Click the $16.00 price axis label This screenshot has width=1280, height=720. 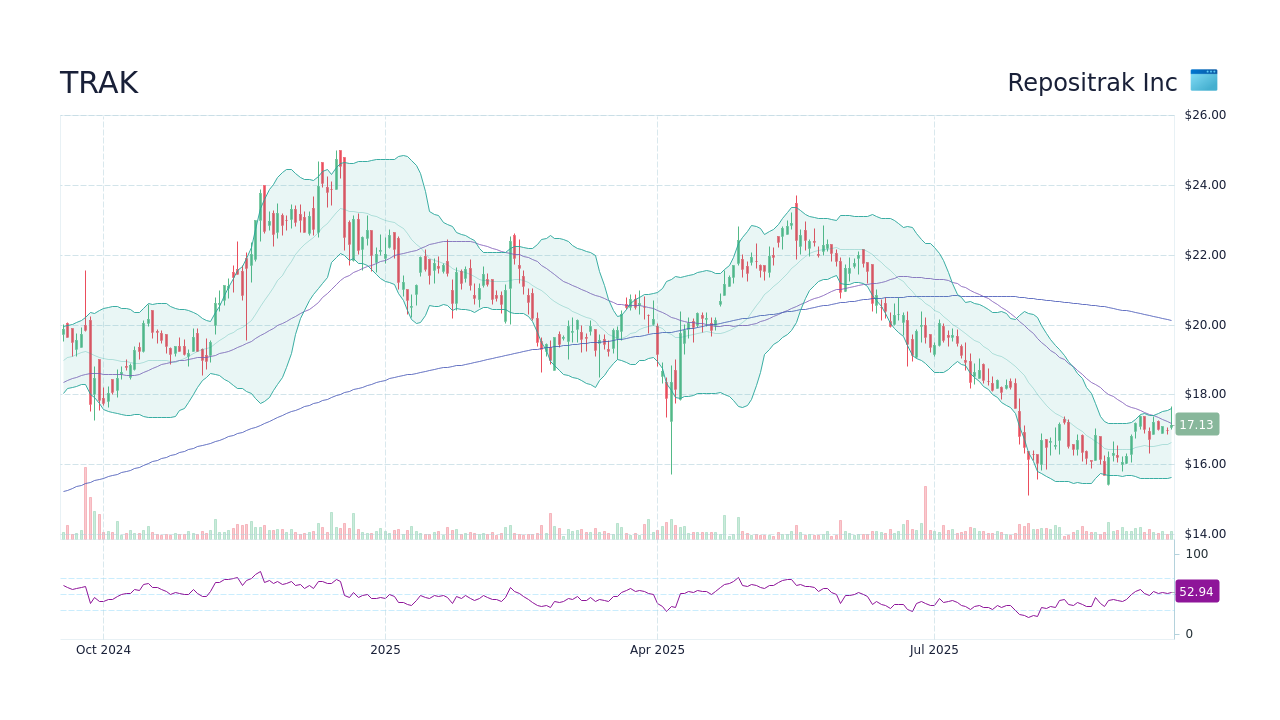tap(1205, 464)
